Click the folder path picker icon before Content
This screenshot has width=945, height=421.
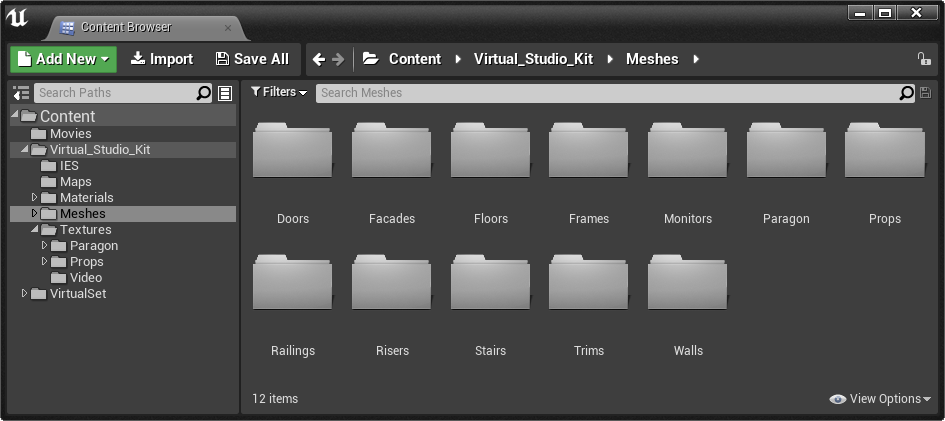(x=370, y=58)
